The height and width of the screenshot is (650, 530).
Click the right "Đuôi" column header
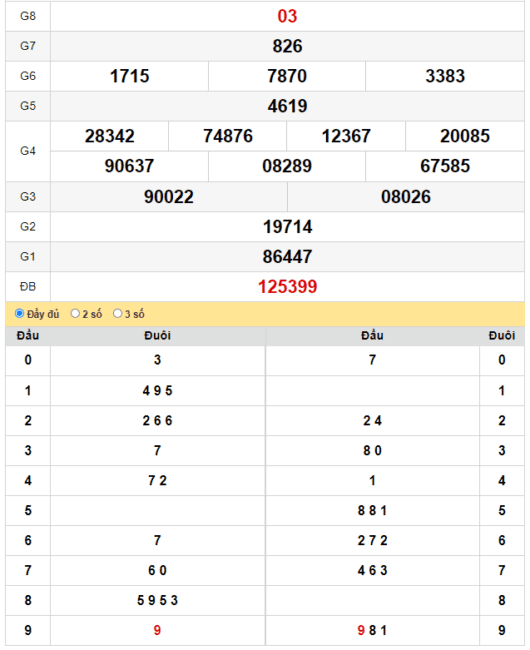(502, 335)
